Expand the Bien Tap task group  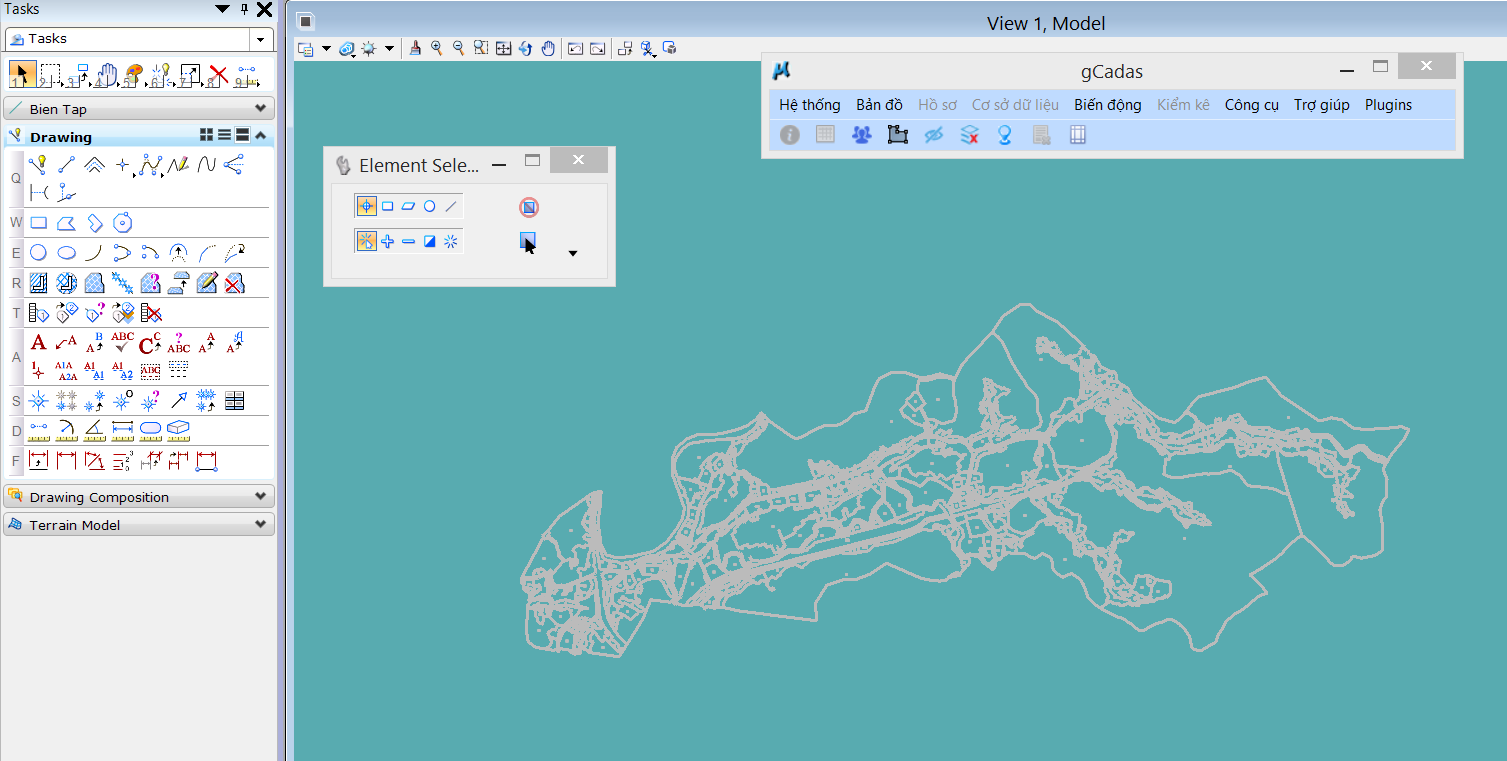pyautogui.click(x=260, y=109)
